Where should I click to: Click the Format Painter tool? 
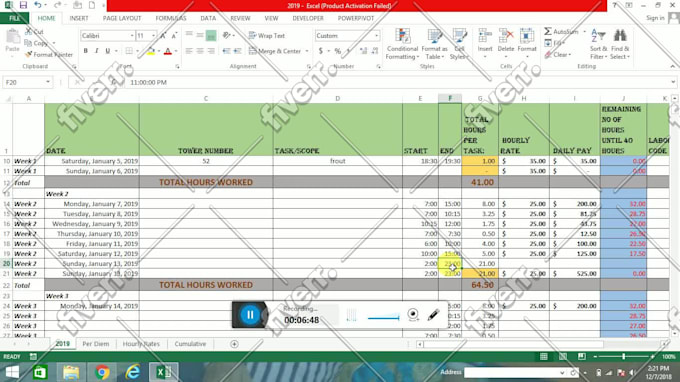(49, 55)
